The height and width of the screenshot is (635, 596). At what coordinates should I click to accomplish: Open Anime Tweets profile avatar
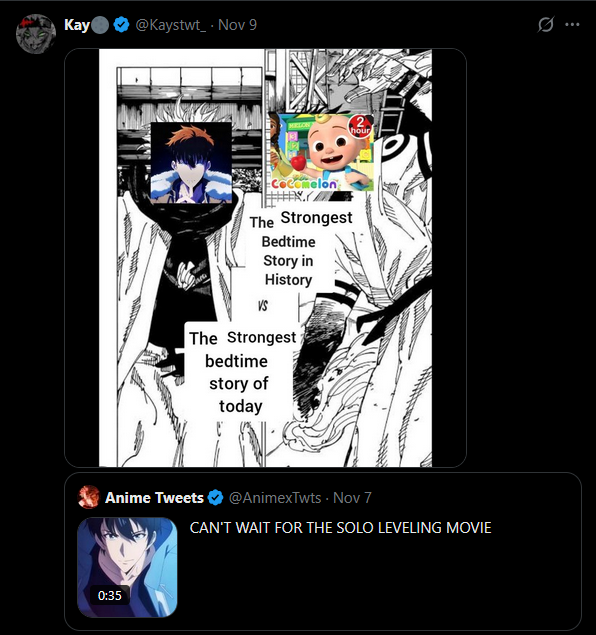click(x=89, y=497)
